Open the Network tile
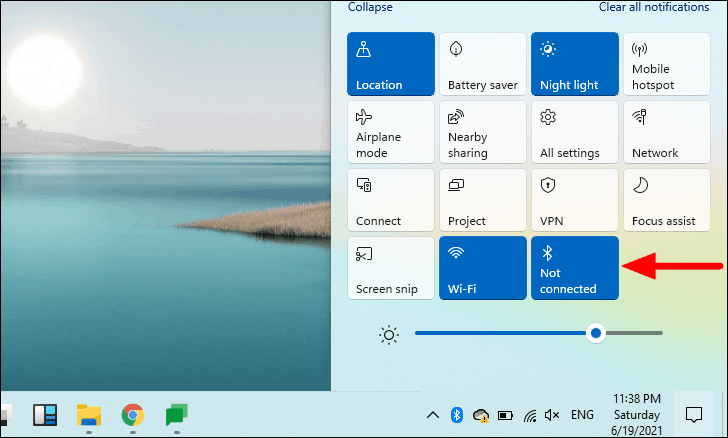 tap(667, 132)
